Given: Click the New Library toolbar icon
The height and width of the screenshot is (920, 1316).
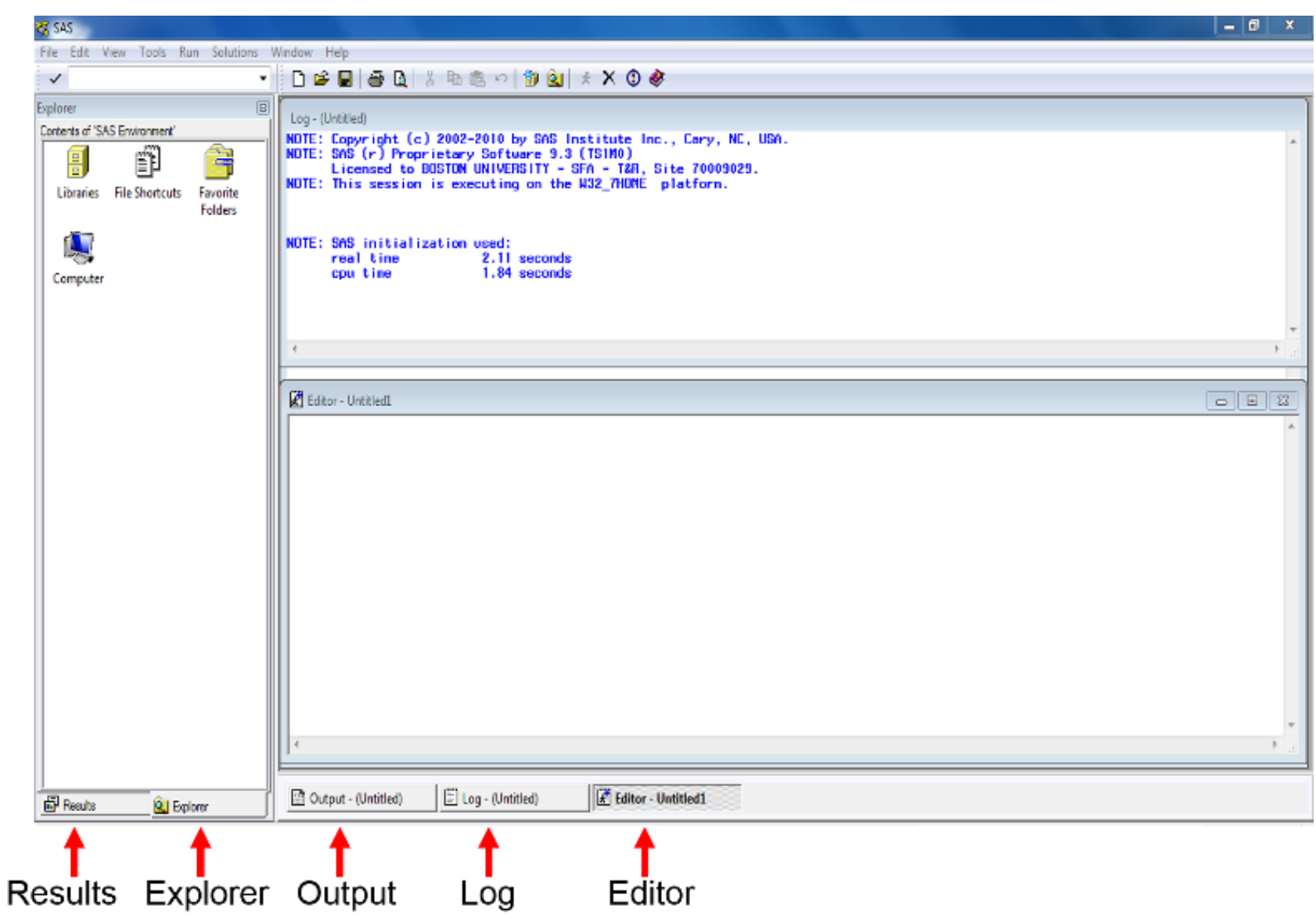Looking at the screenshot, I should tap(531, 79).
